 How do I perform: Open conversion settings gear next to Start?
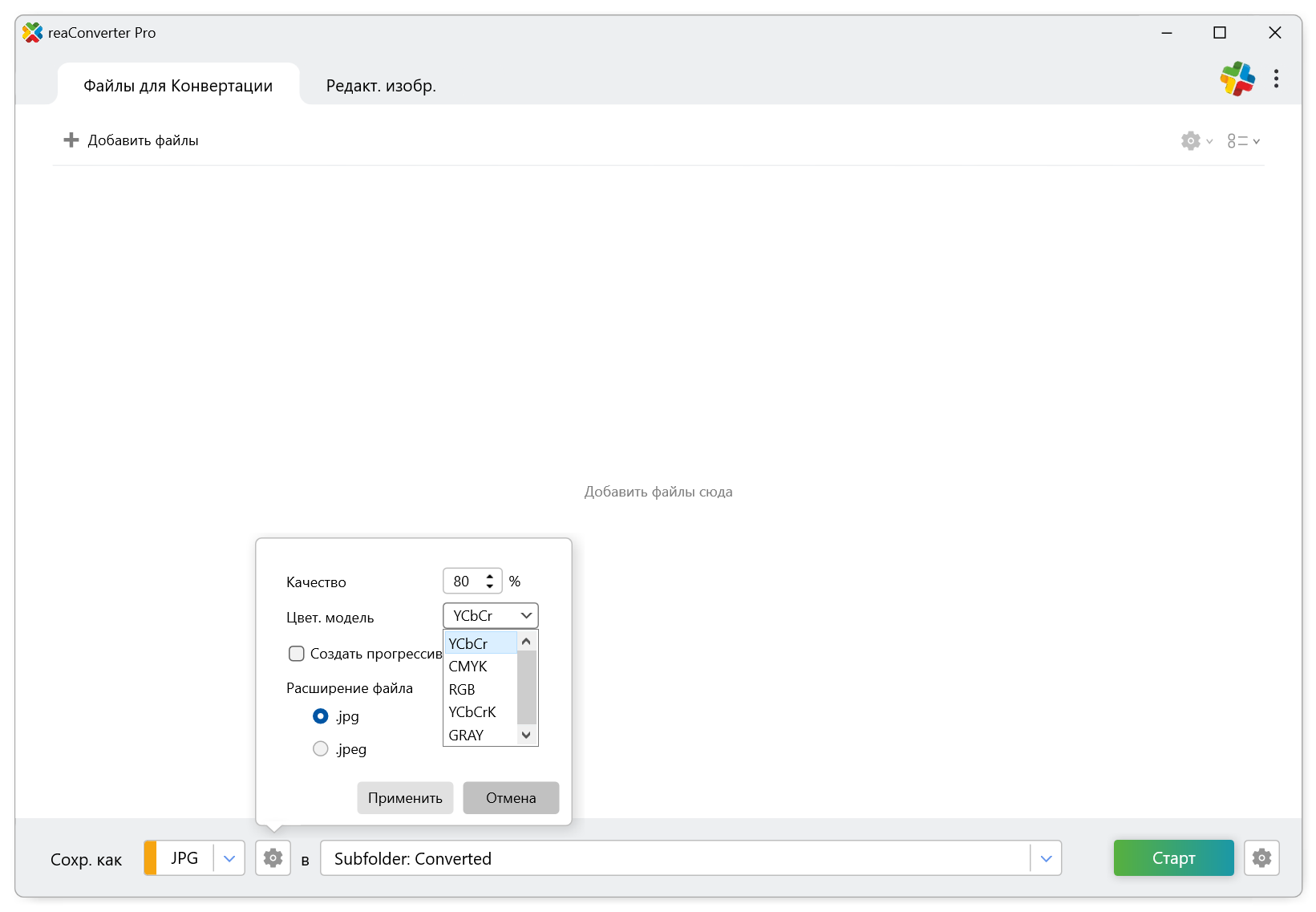(x=1261, y=858)
